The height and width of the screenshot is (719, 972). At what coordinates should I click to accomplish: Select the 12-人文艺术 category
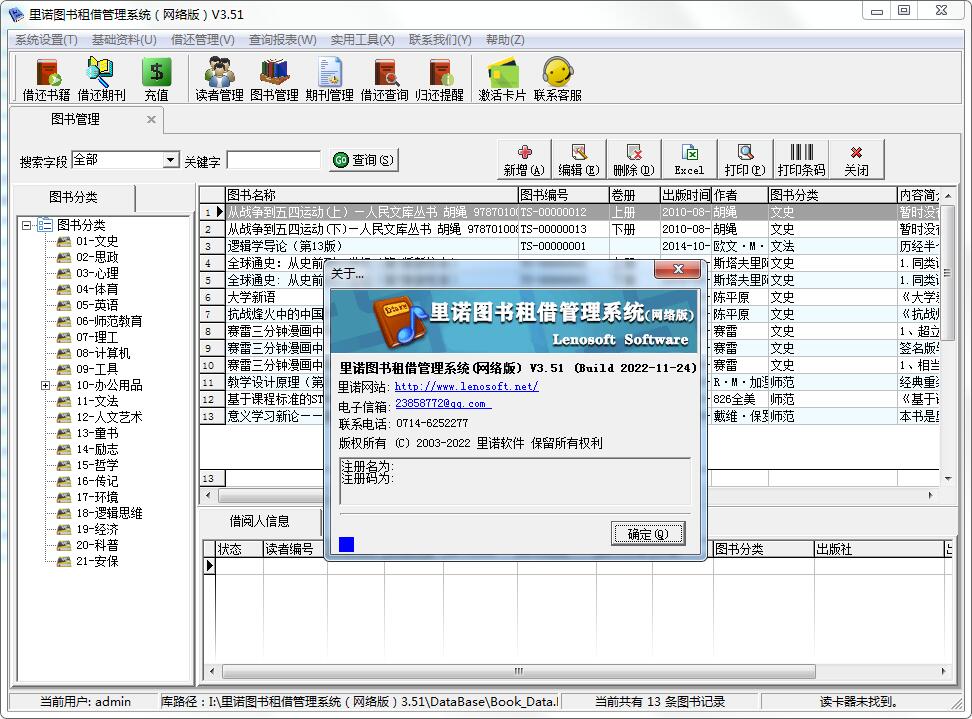coord(109,417)
